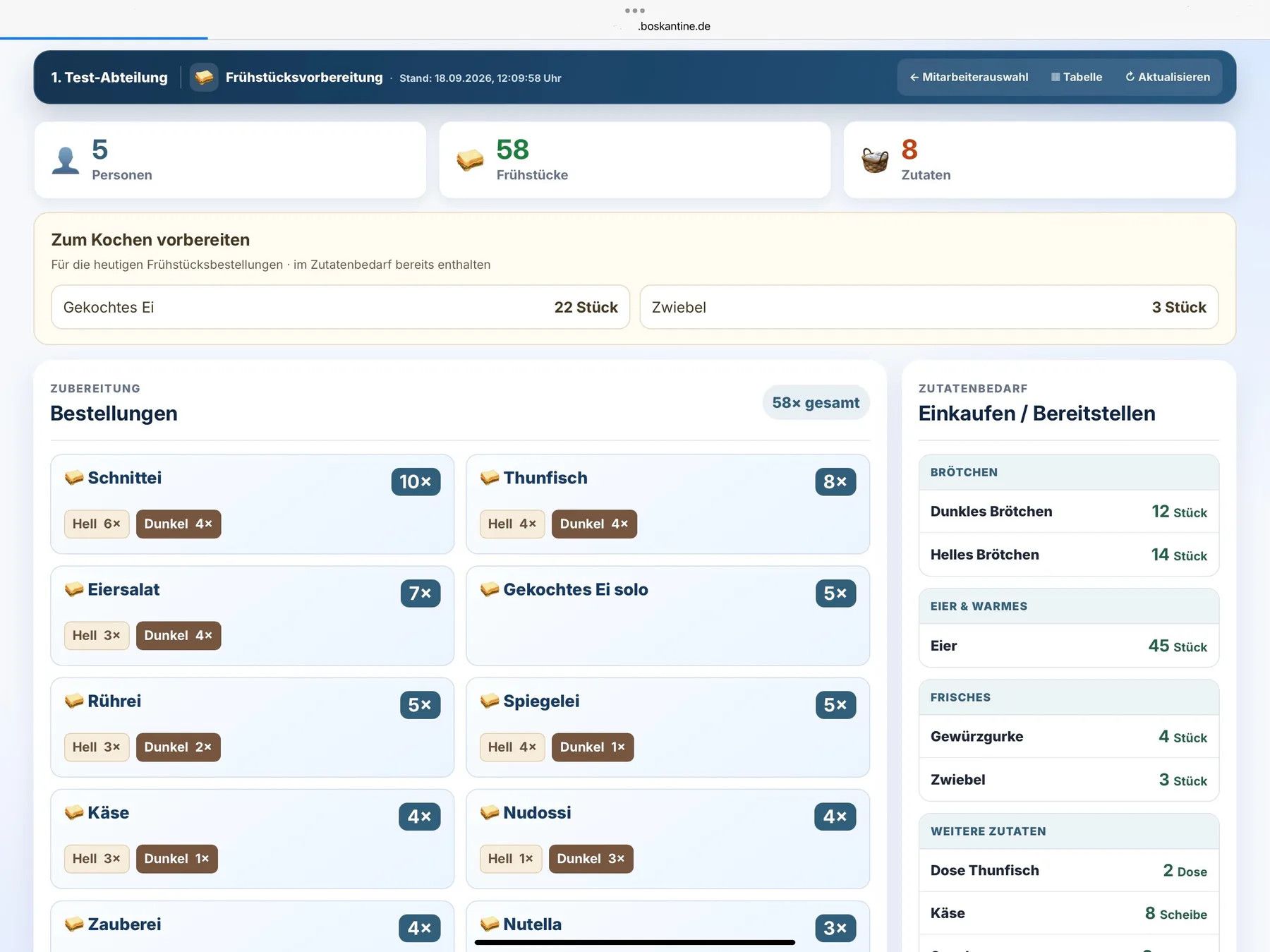
Task: Click the WEITERE ZUTATEN category header
Action: [x=1069, y=831]
